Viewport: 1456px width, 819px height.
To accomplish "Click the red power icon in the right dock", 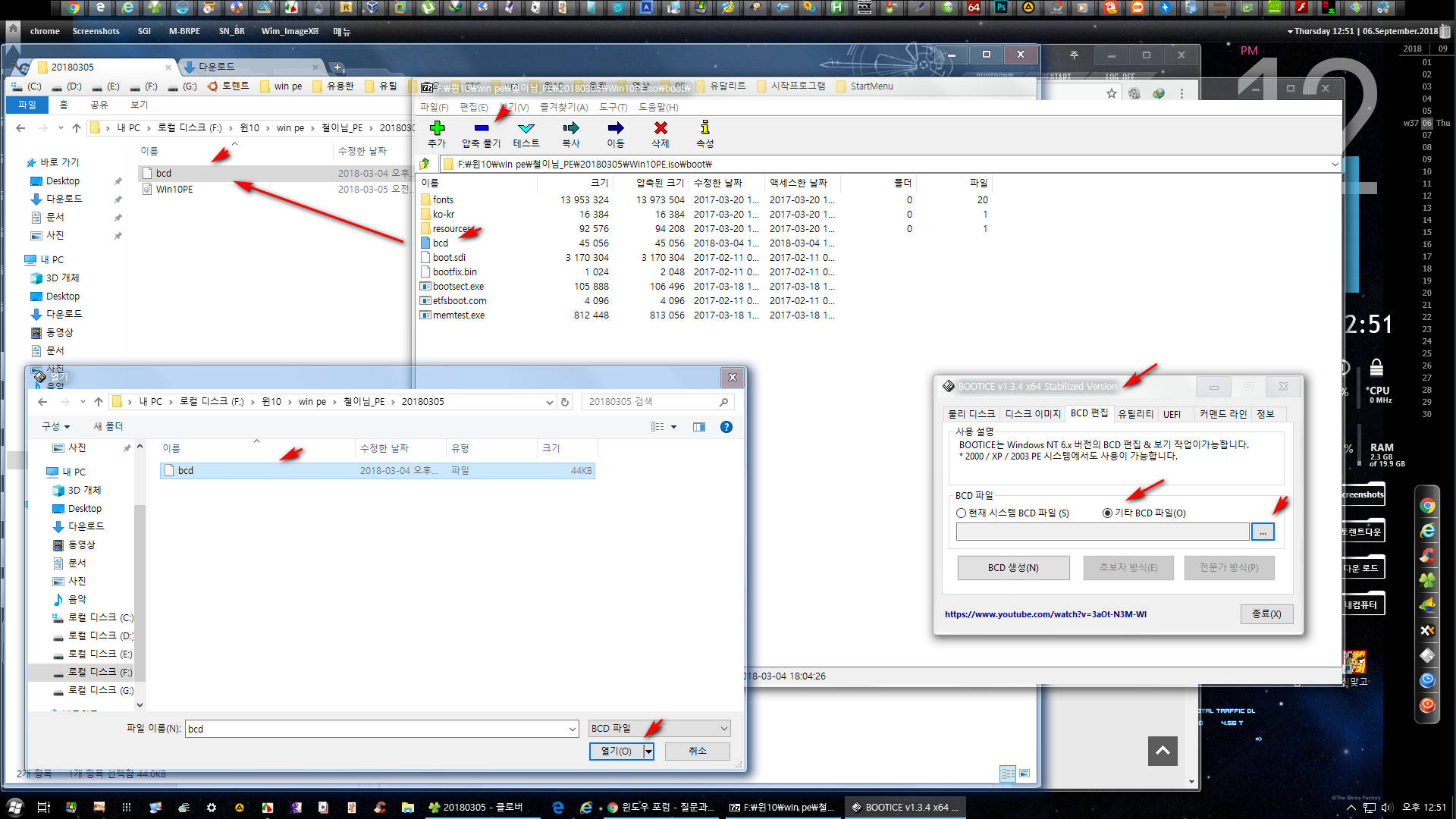I will point(1427,705).
